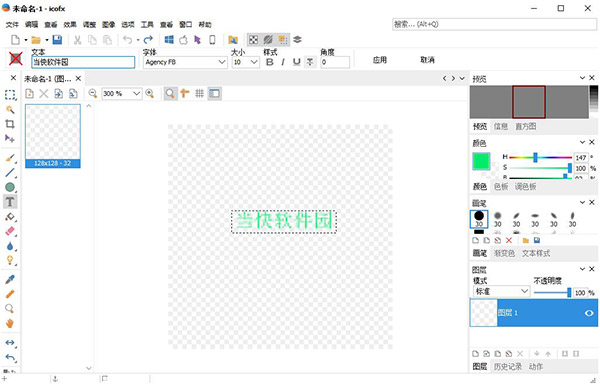Toggle underline text style
This screenshot has height=387, width=600.
click(297, 62)
